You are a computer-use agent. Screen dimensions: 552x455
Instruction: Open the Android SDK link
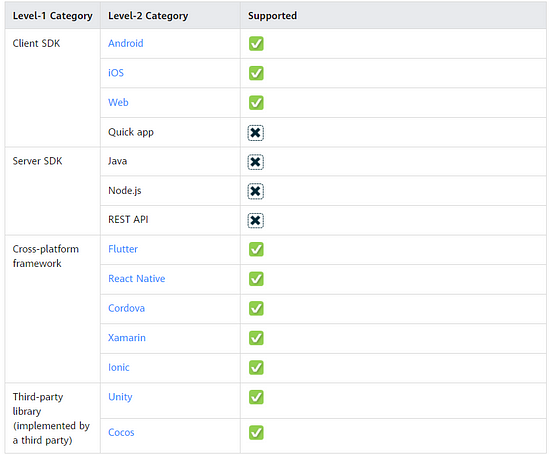coord(125,43)
